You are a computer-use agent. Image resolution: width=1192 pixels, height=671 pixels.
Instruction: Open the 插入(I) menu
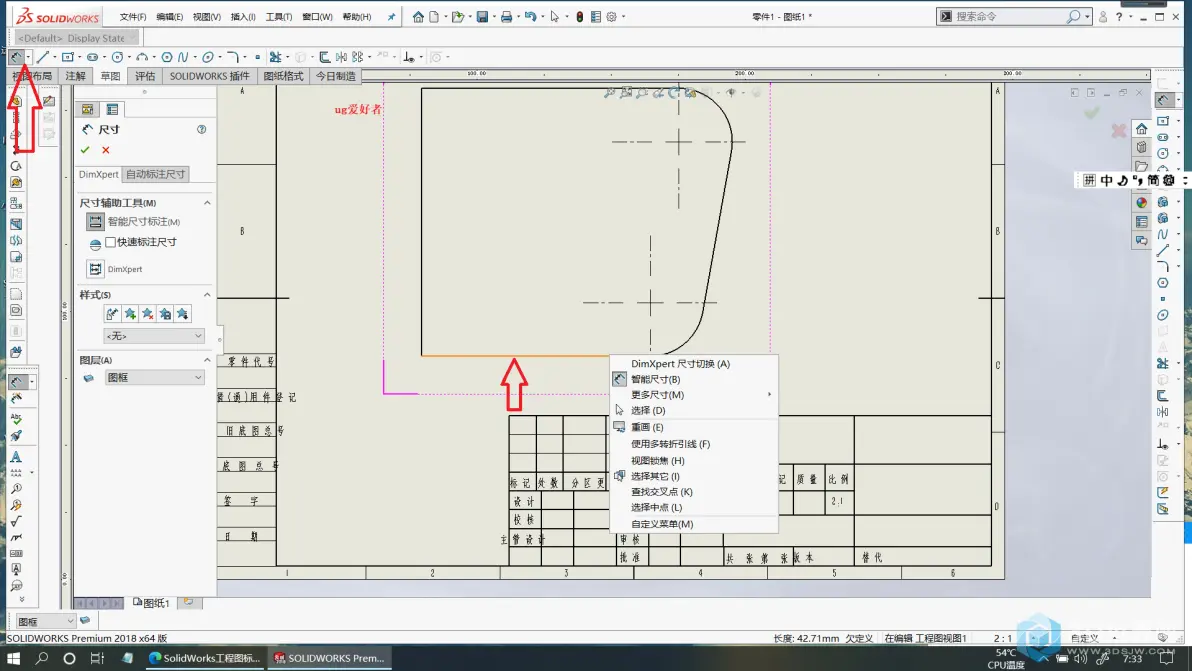(243, 17)
